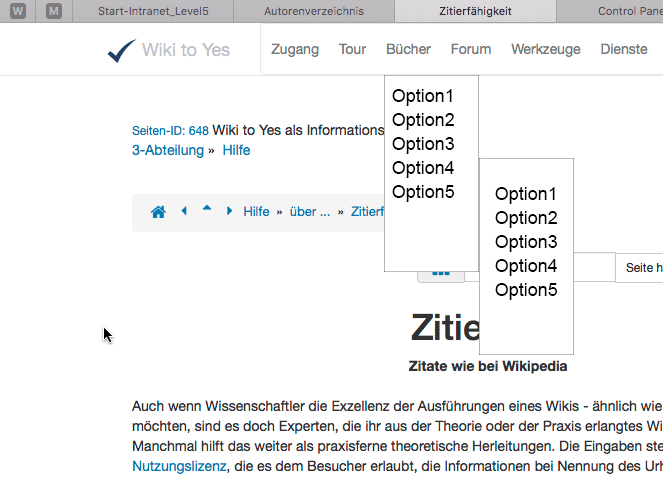Click the Seite button at right
The height and width of the screenshot is (478, 663).
pyautogui.click(x=642, y=268)
